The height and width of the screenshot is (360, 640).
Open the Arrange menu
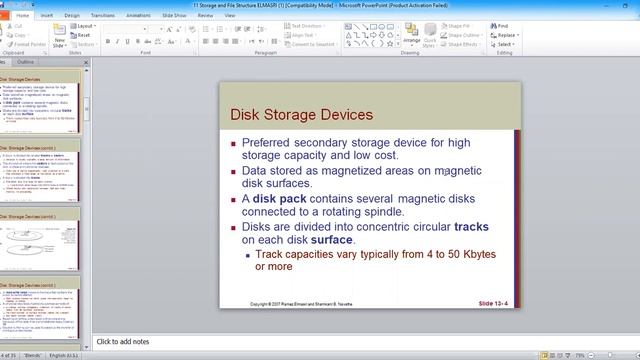tap(411, 34)
